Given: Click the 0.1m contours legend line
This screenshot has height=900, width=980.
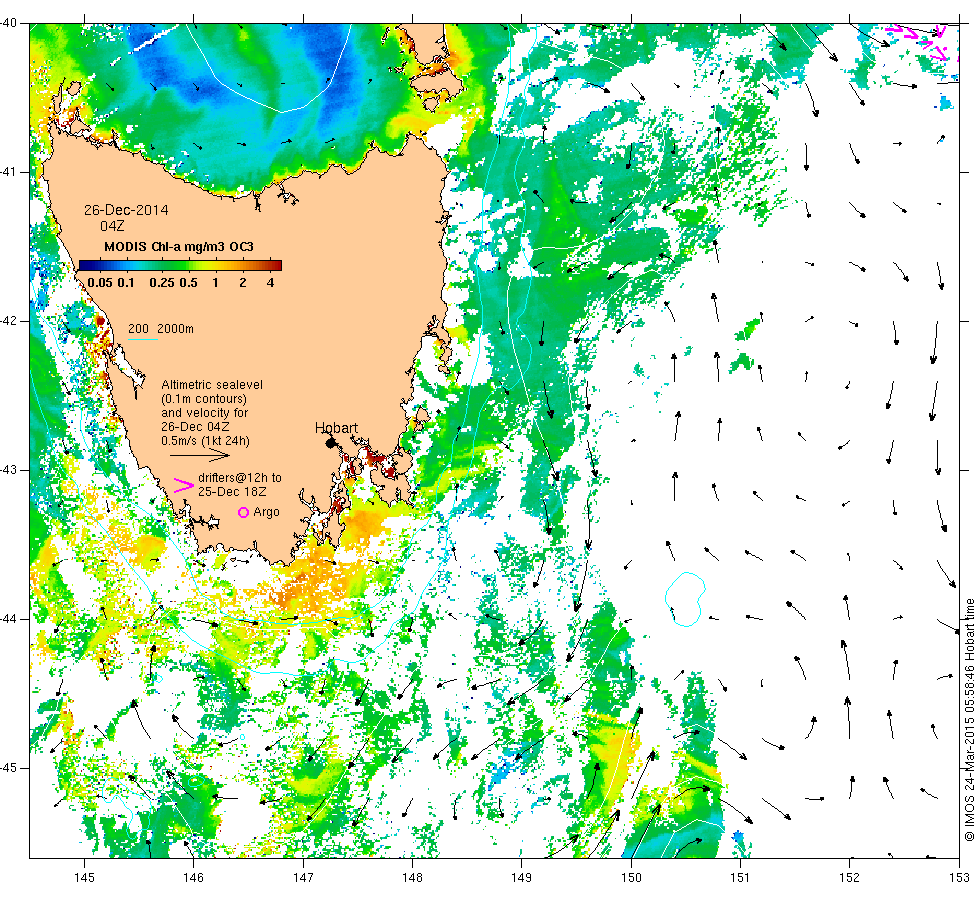Looking at the screenshot, I should 204,399.
